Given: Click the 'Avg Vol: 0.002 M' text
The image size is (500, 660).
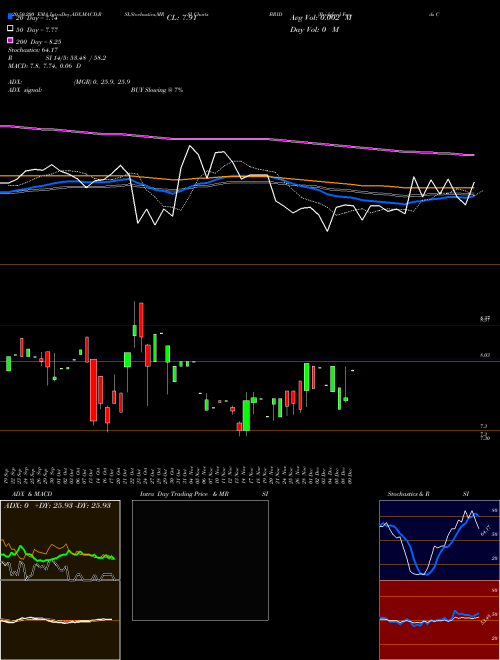Looking at the screenshot, I should tap(321, 18).
